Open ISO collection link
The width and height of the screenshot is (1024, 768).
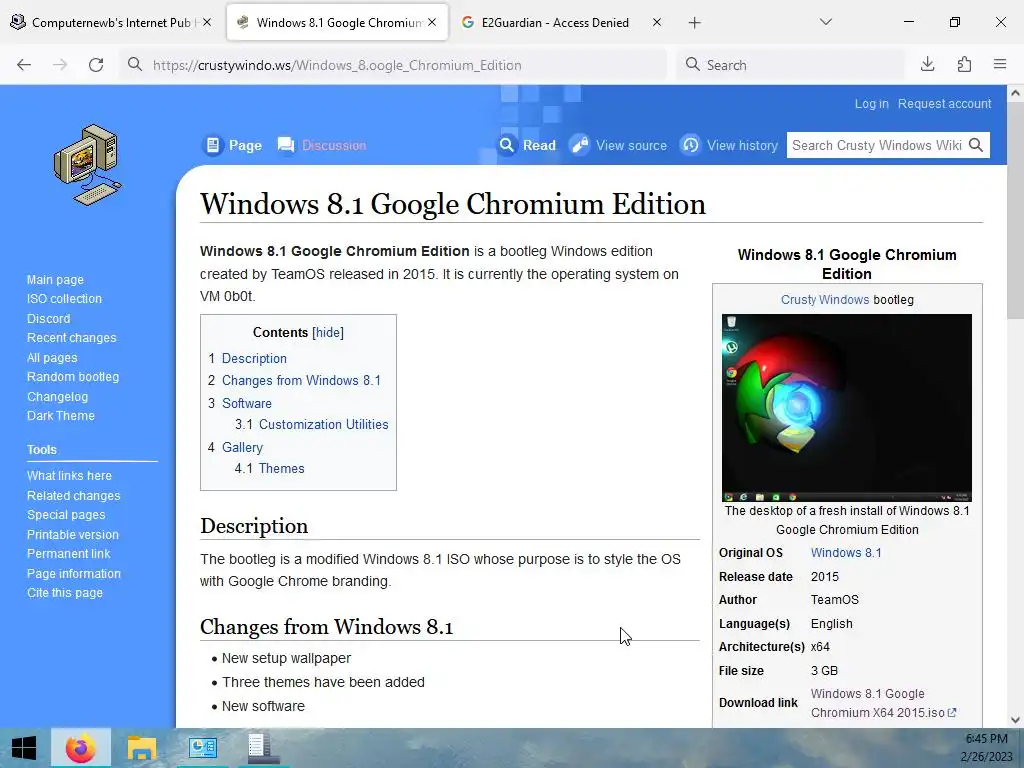[x=64, y=298]
